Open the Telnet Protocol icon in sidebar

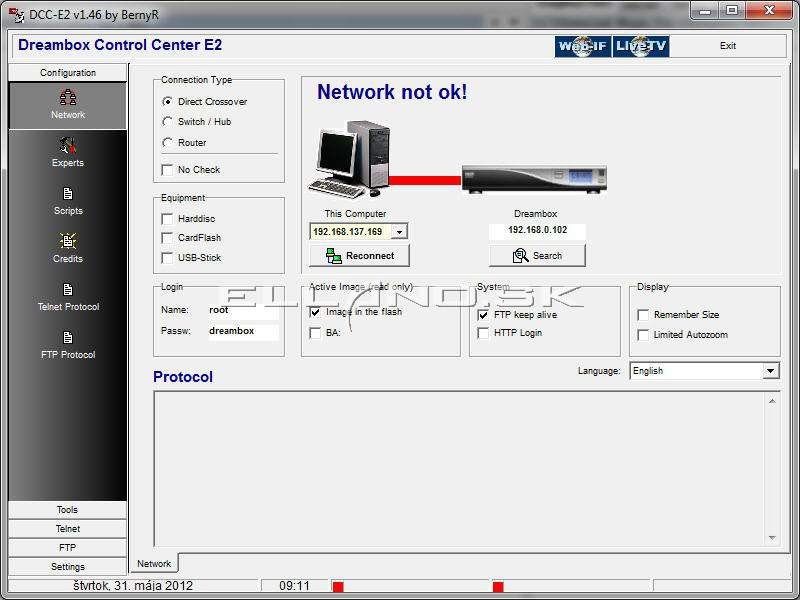pos(67,290)
